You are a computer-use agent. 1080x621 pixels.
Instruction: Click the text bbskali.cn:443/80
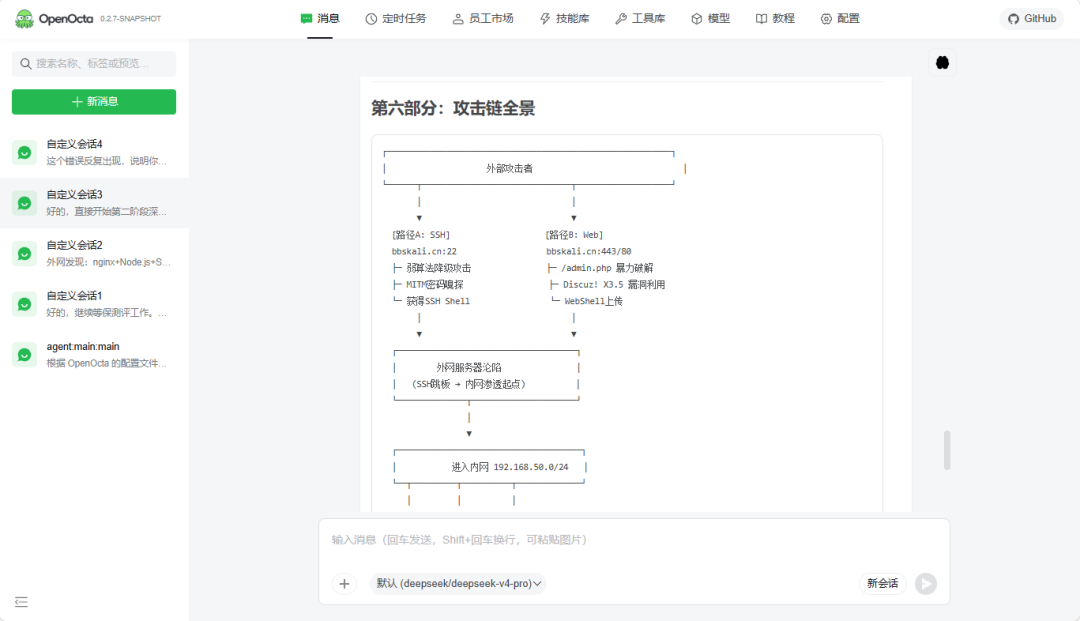589,251
